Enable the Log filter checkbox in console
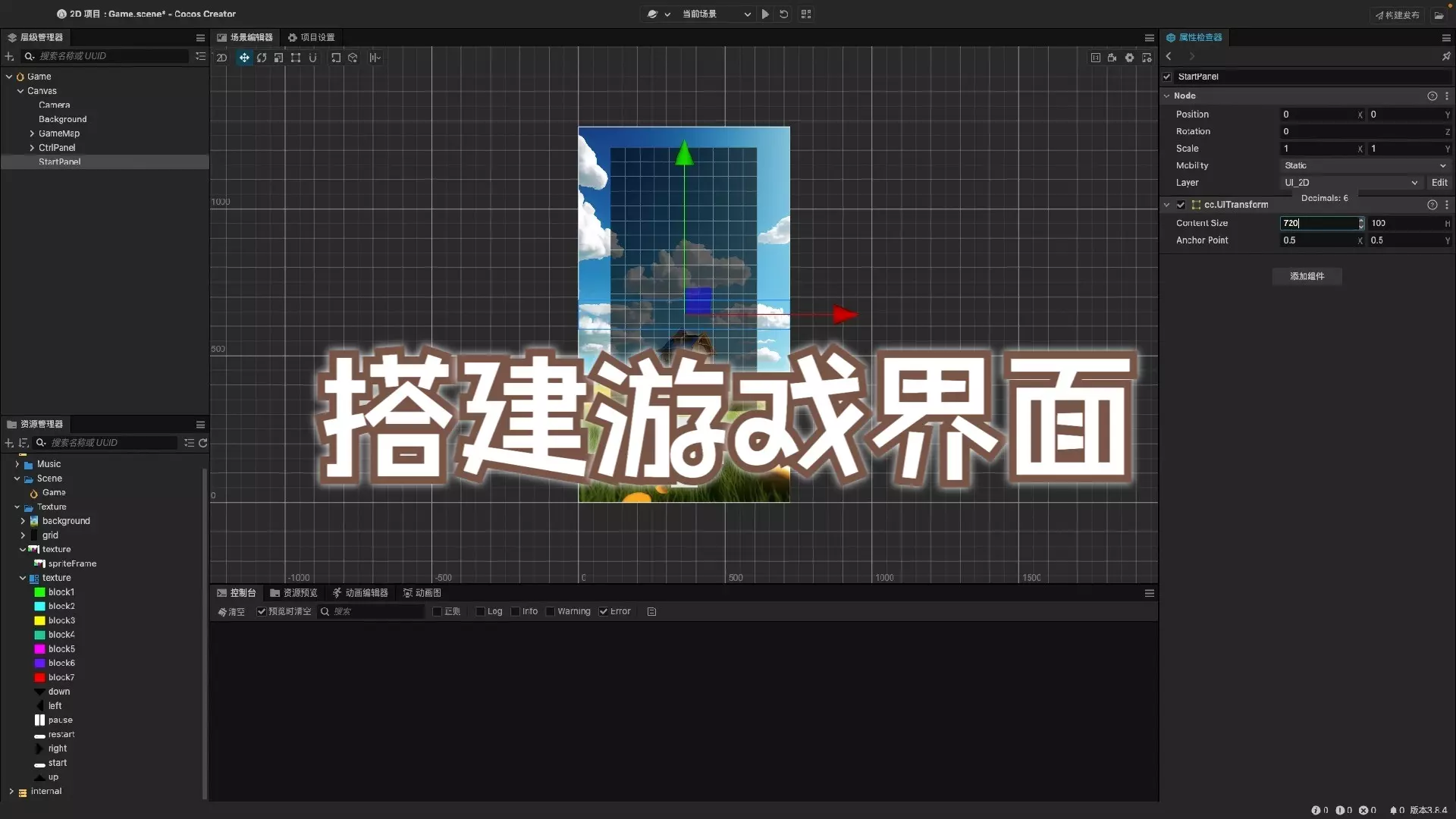Image resolution: width=1456 pixels, height=819 pixels. tap(480, 611)
